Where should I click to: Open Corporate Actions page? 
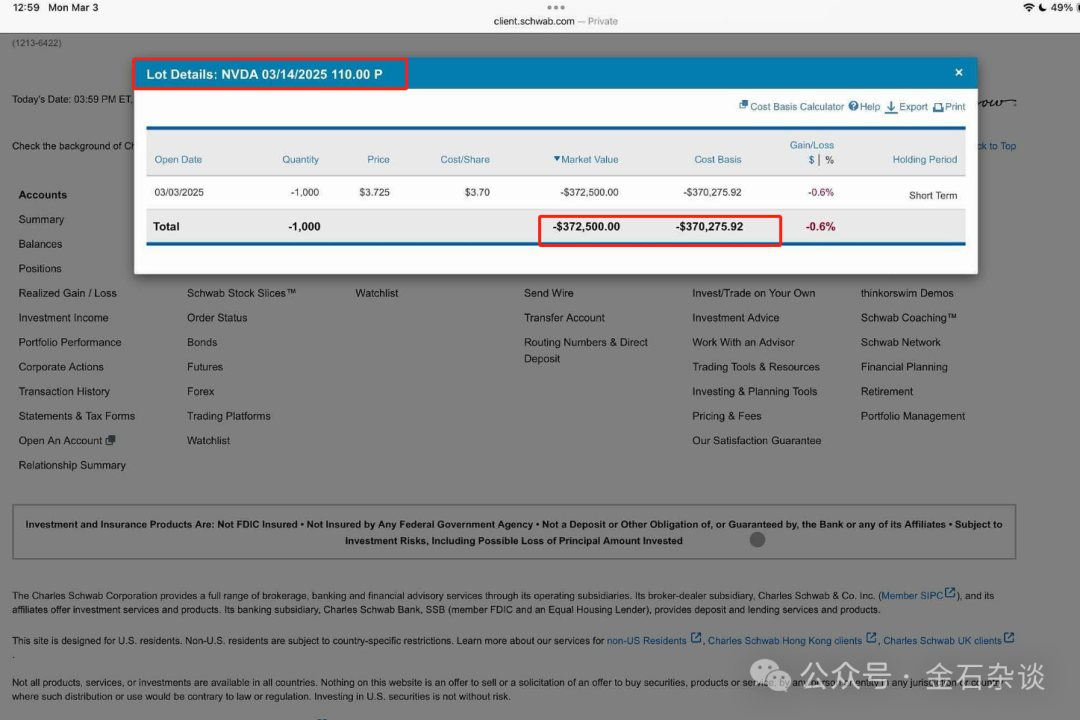click(61, 367)
